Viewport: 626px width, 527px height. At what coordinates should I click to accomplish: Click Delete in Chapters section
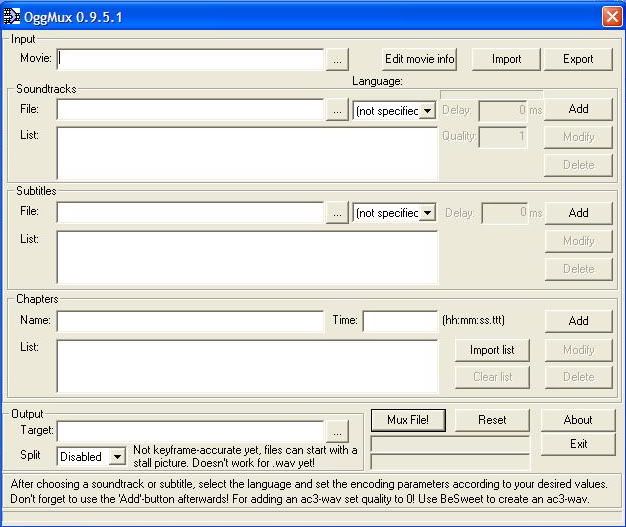click(578, 377)
